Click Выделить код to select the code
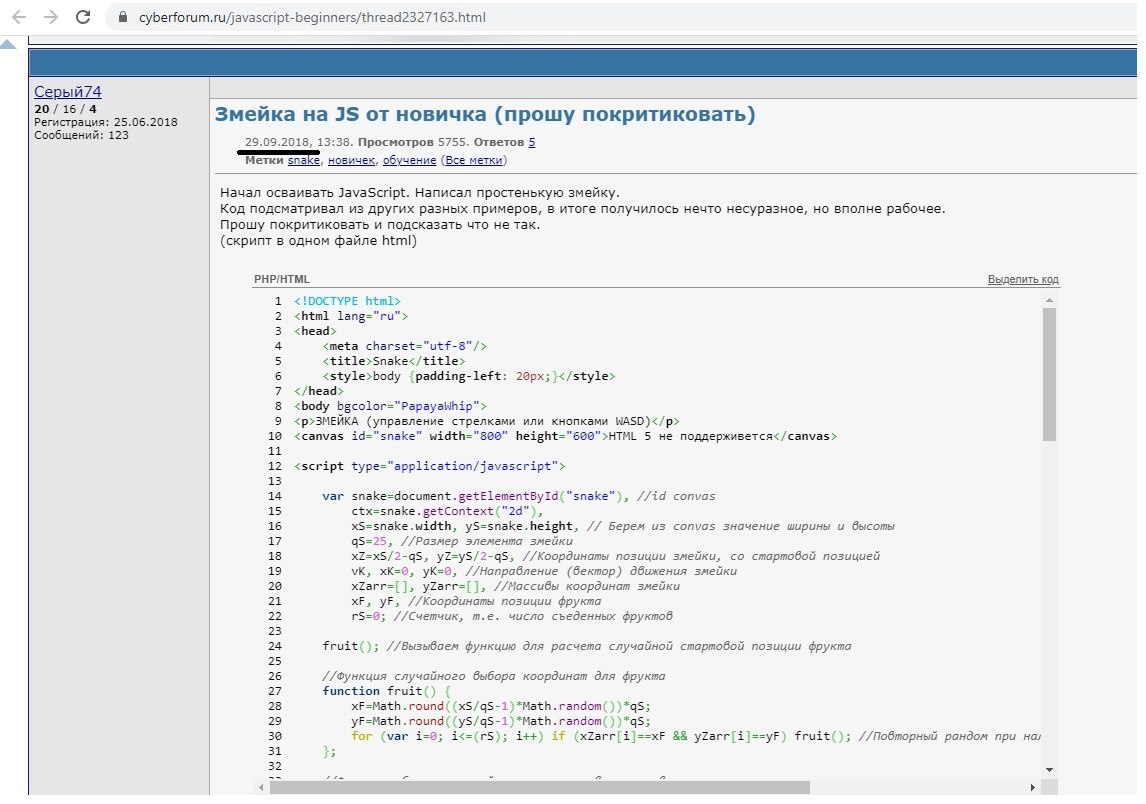Viewport: 1146px width, 804px height. [1022, 279]
